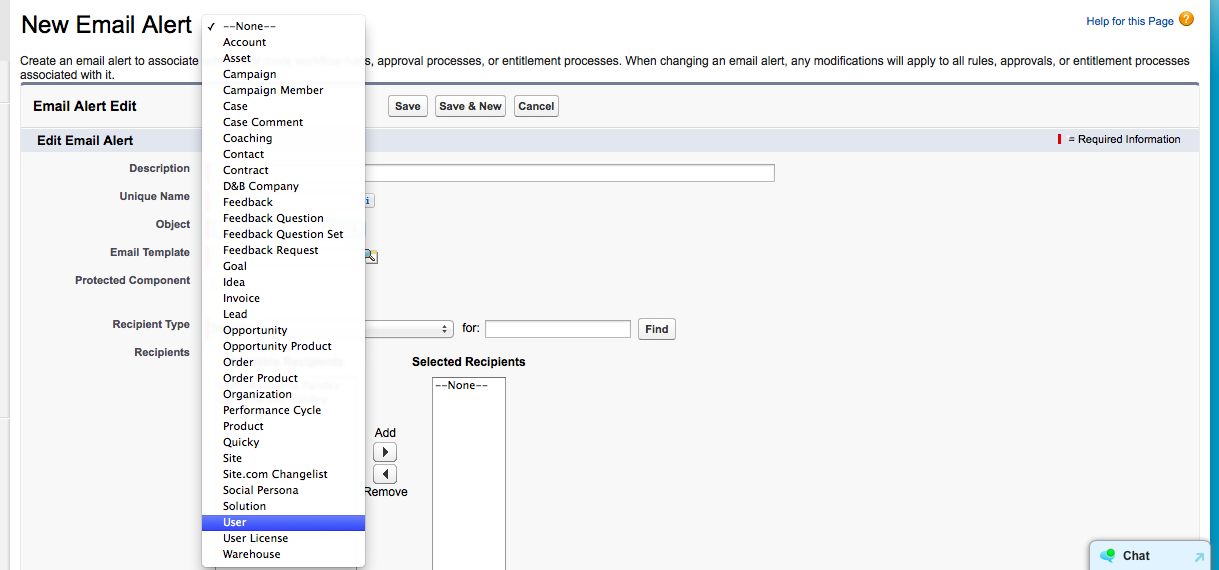Choose the highlighted User option
This screenshot has width=1219, height=570.
[x=283, y=522]
